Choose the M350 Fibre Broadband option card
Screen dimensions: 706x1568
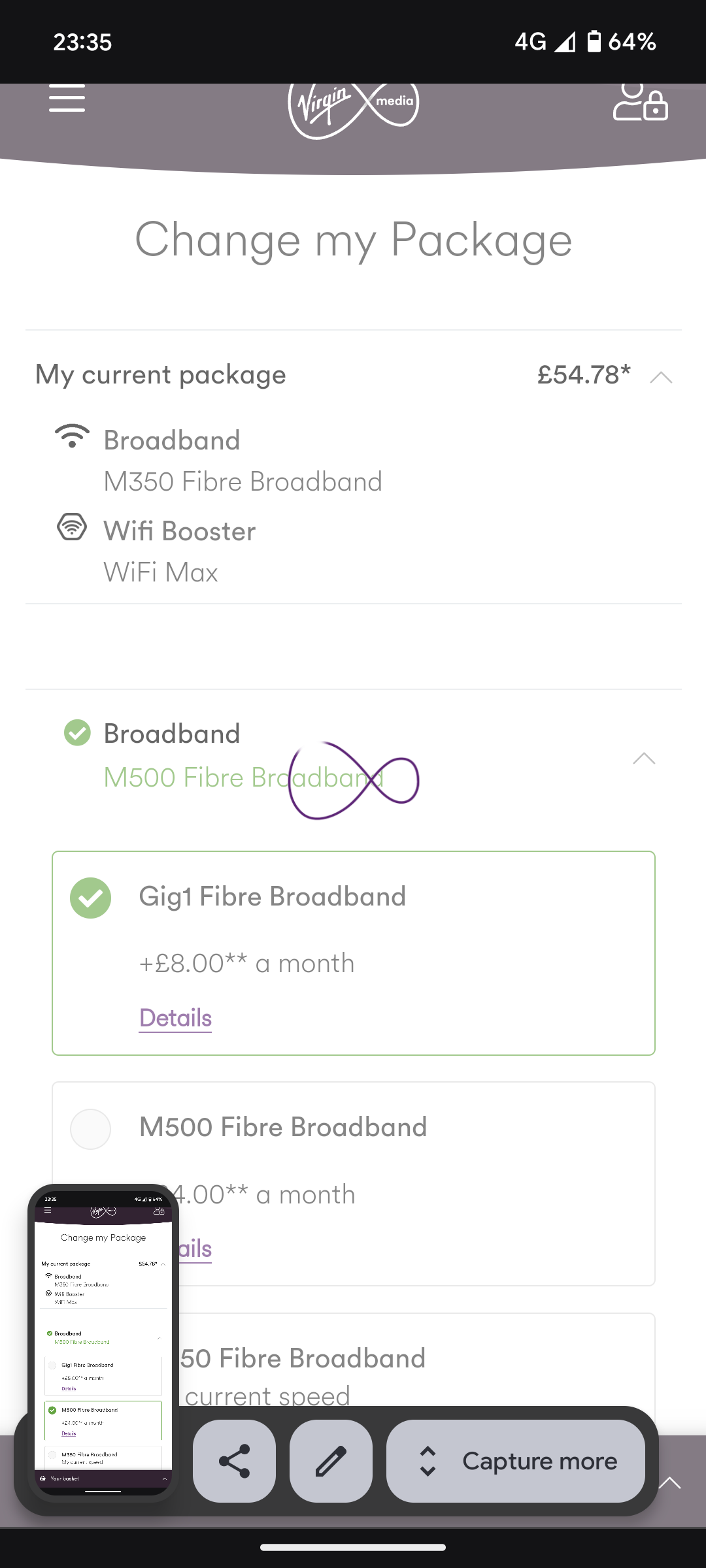[354, 1360]
